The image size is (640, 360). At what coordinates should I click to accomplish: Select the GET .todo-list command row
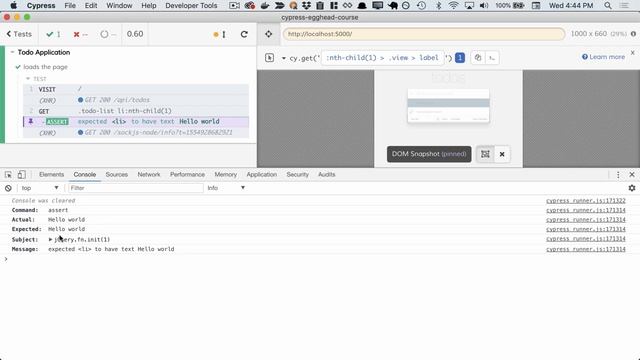tap(136, 111)
